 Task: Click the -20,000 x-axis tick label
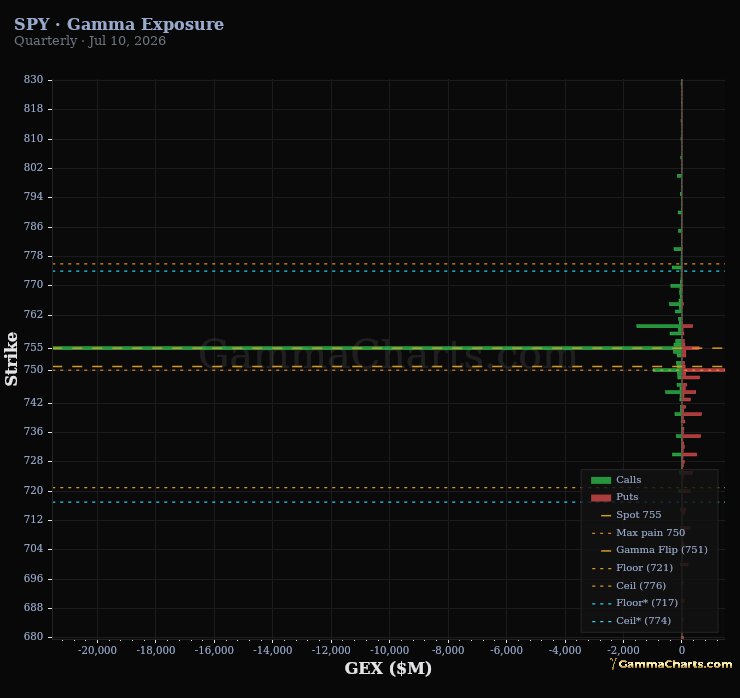(97, 650)
